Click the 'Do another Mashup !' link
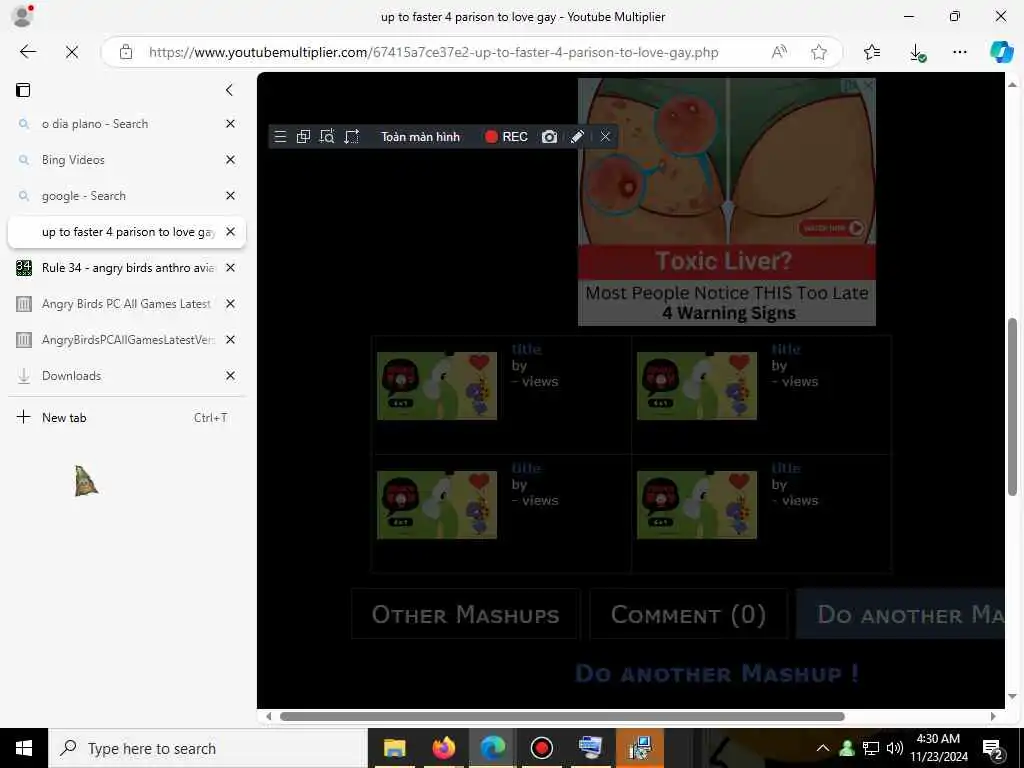This screenshot has height=768, width=1024. pyautogui.click(x=716, y=673)
